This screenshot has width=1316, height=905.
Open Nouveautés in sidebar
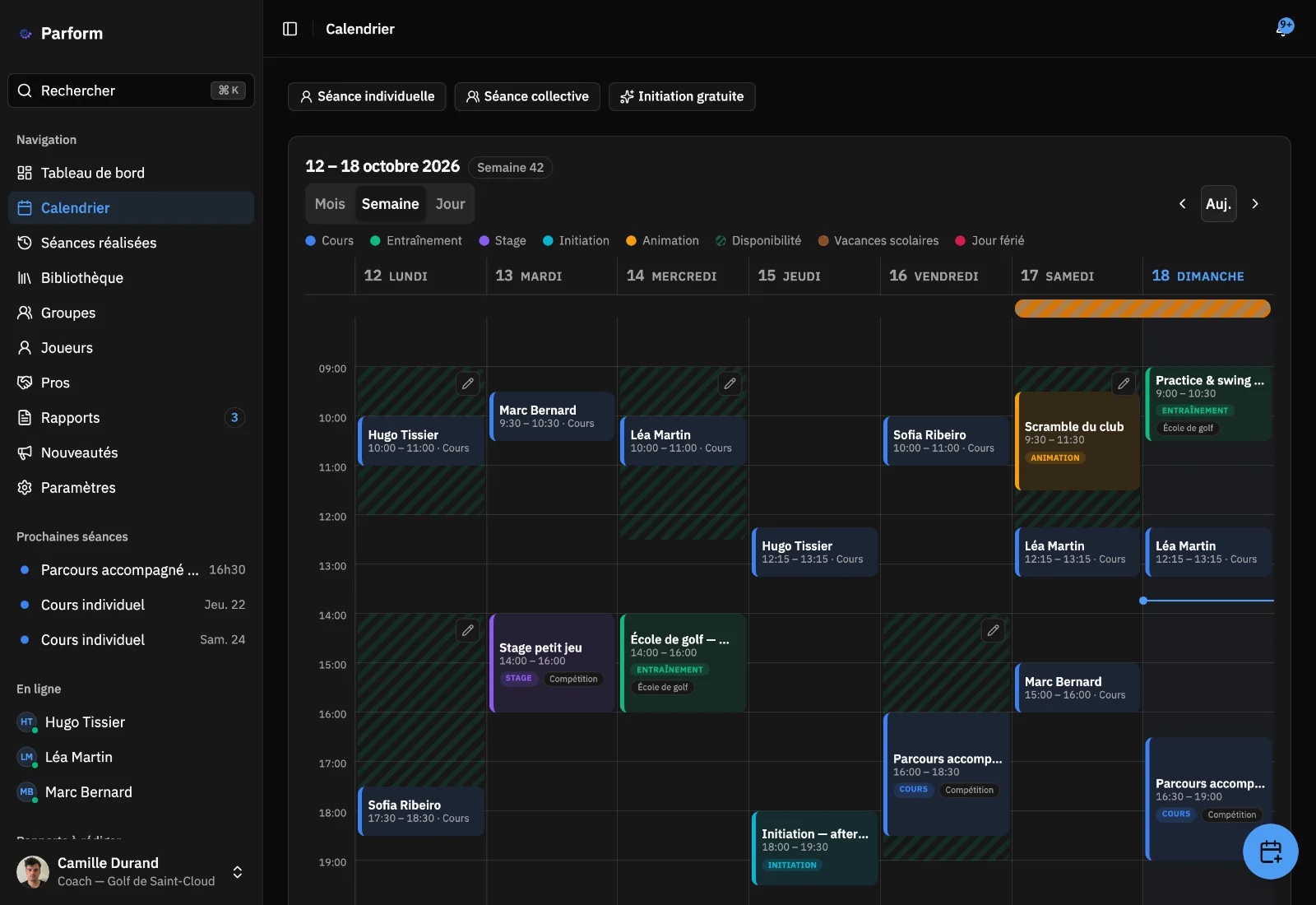click(132, 452)
